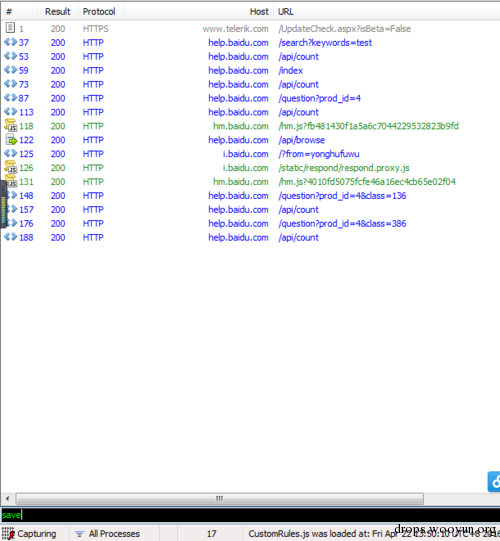Click the horizontal scrollbar thumb
This screenshot has width=500, height=541.
click(219, 499)
